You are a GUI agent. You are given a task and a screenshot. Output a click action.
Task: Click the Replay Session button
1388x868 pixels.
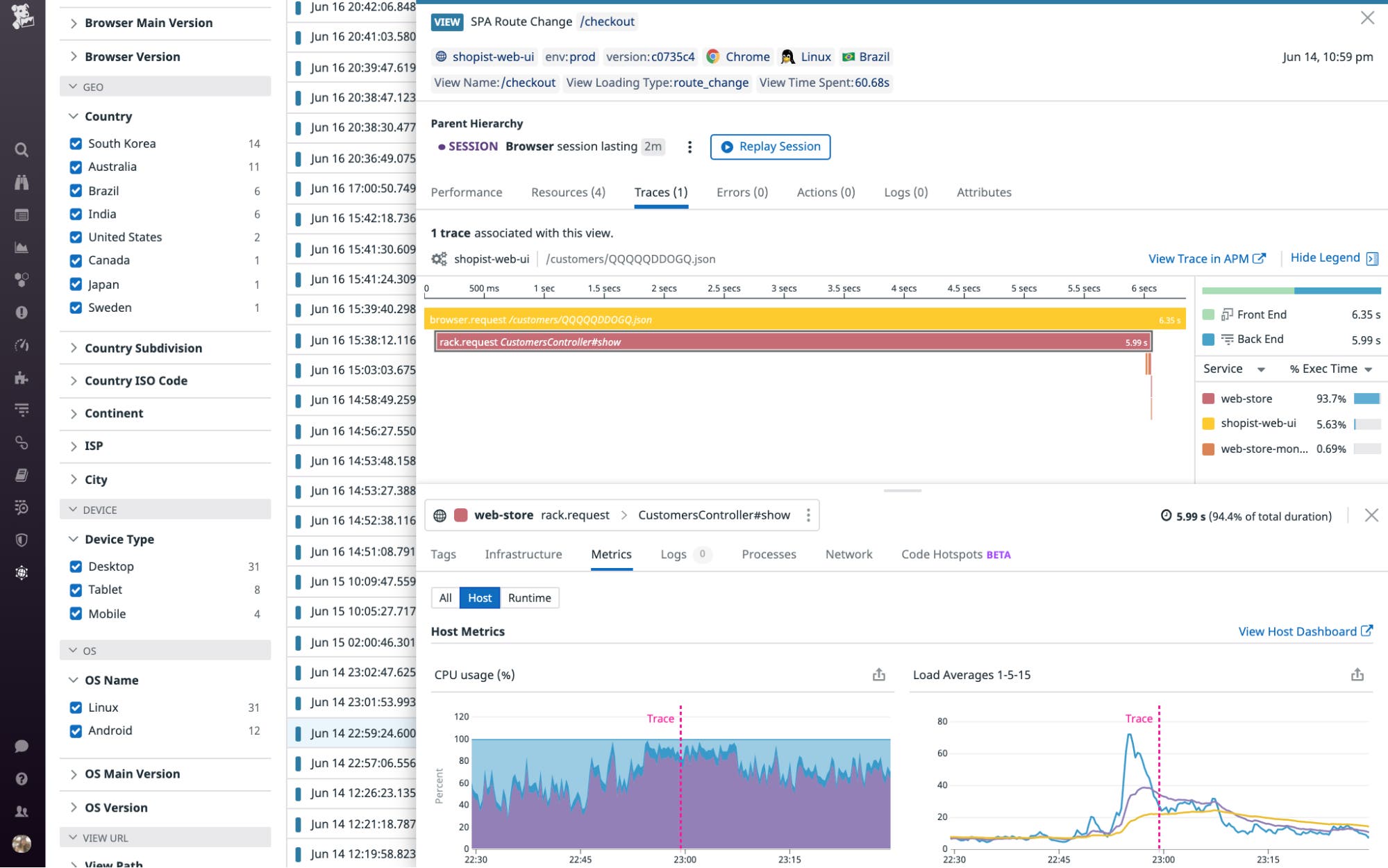[x=770, y=147]
